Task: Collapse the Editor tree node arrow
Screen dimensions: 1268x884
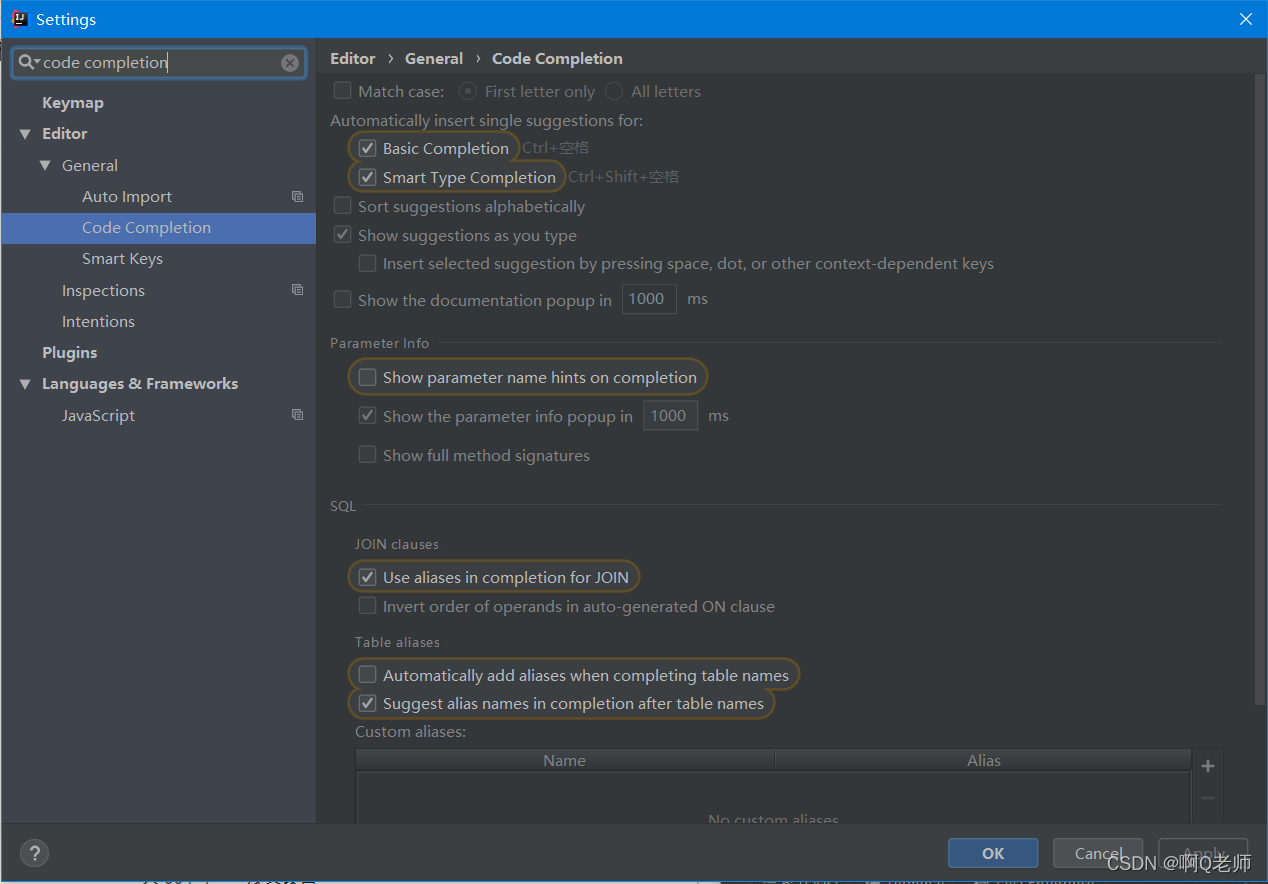Action: (25, 134)
